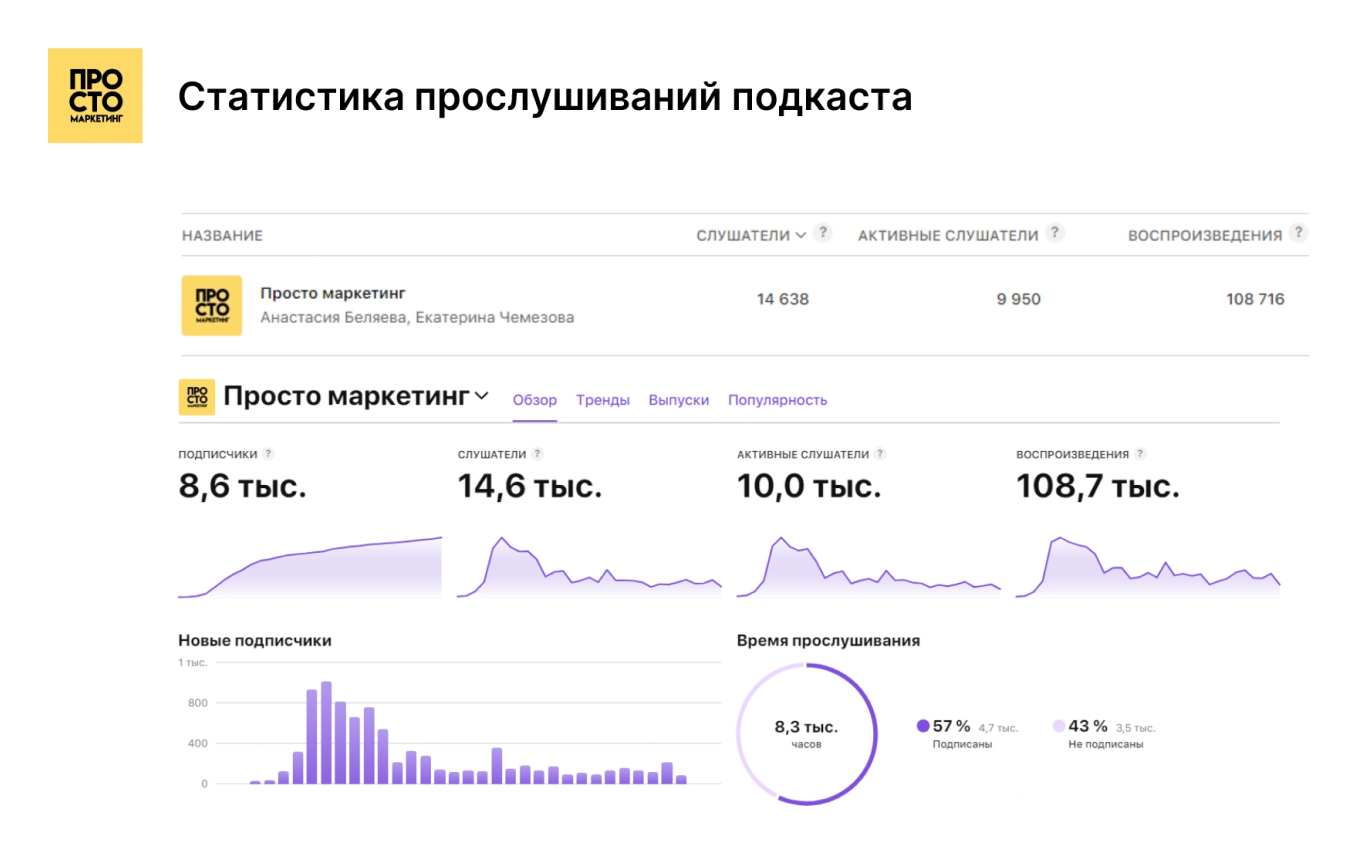
Task: Click the Новые подписчики chart heading
Action: point(255,640)
